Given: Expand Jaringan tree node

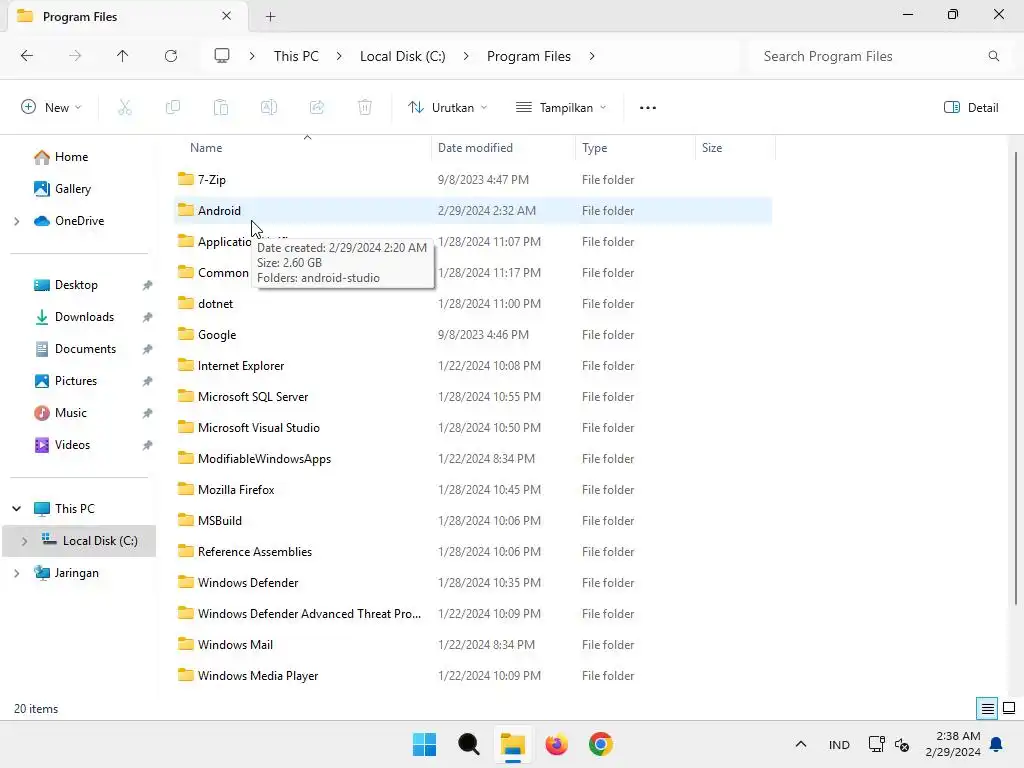Looking at the screenshot, I should coord(16,573).
